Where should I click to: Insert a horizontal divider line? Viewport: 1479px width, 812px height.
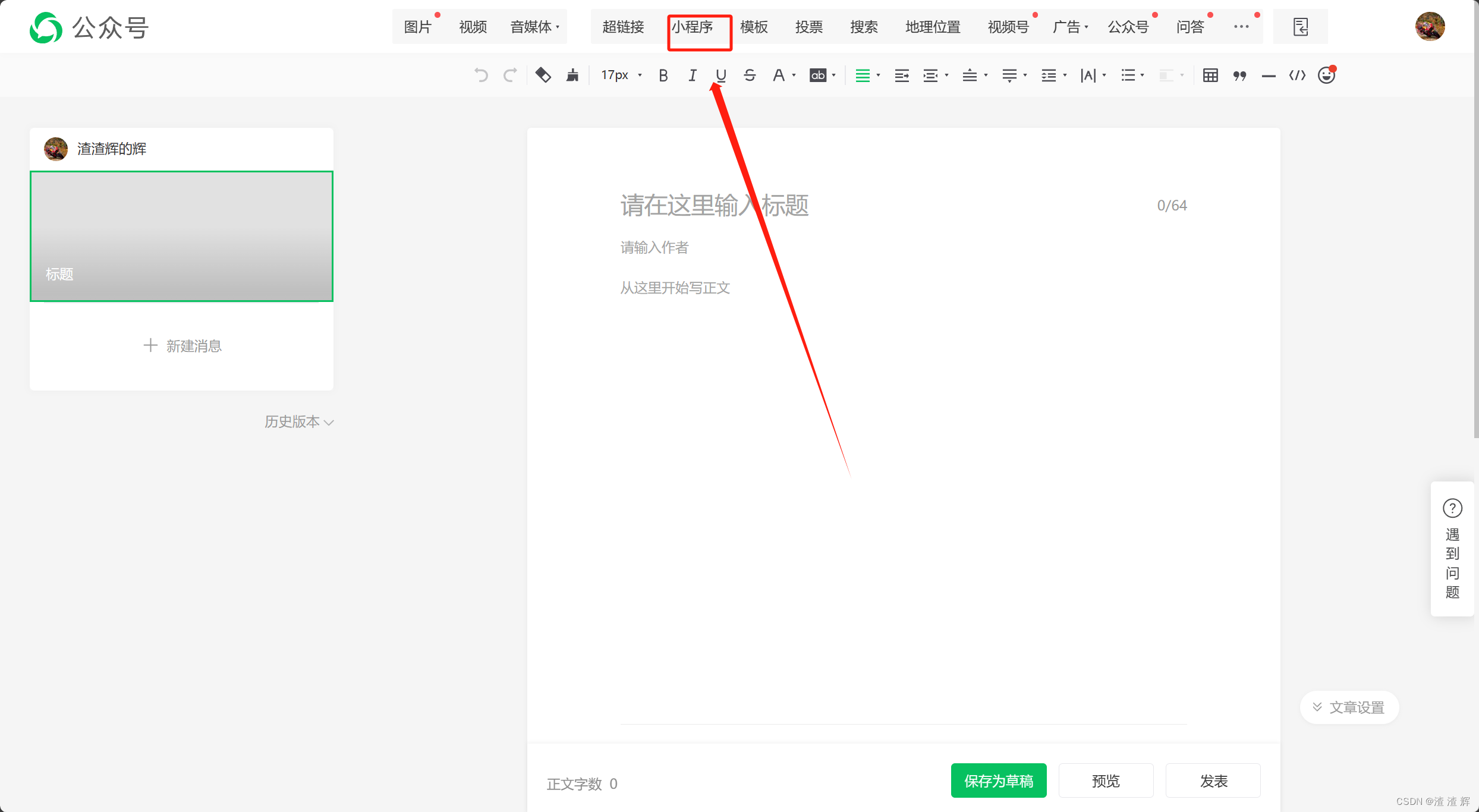1269,75
